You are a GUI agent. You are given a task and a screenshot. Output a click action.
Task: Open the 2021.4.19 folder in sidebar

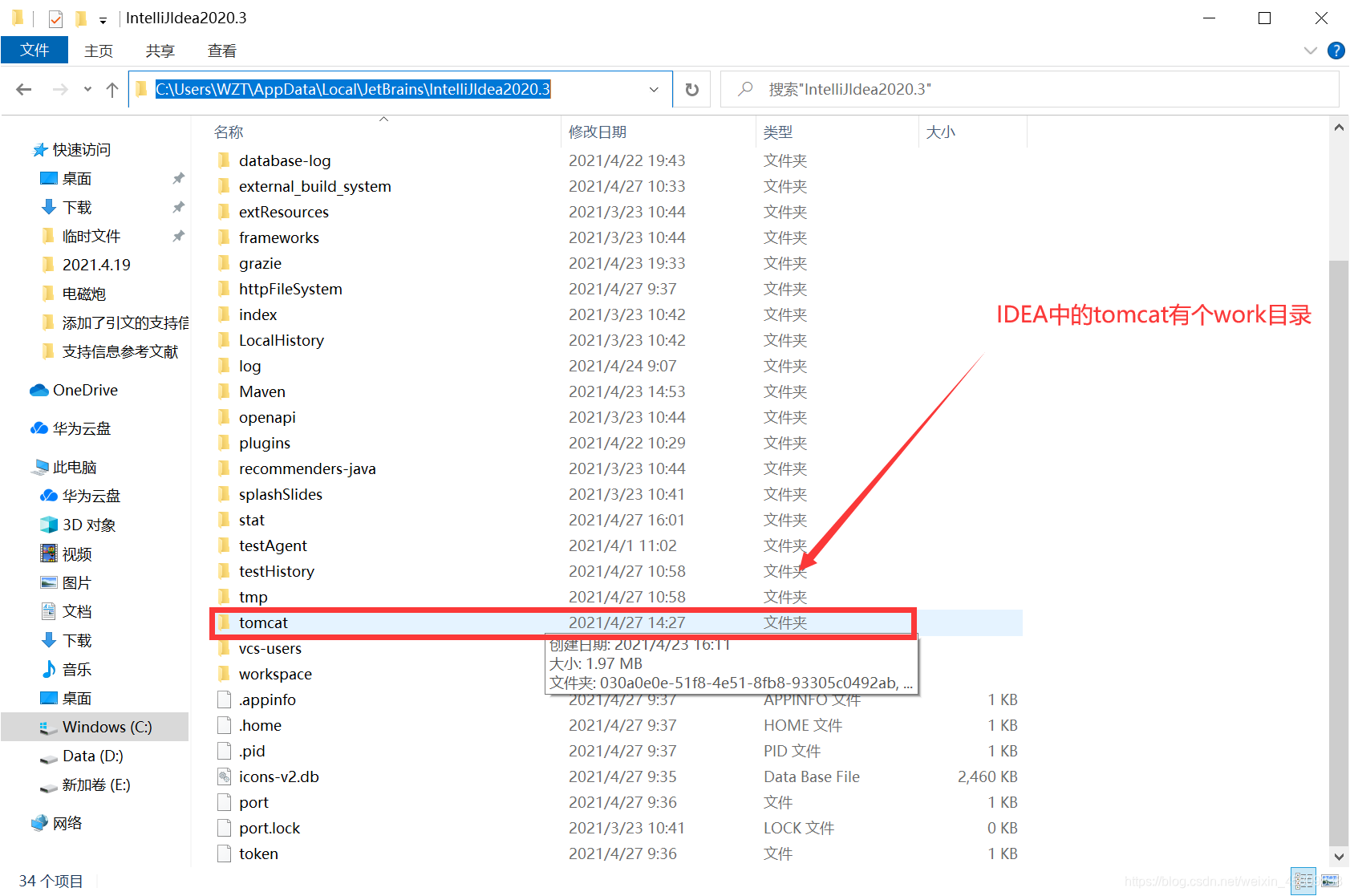pos(96,266)
